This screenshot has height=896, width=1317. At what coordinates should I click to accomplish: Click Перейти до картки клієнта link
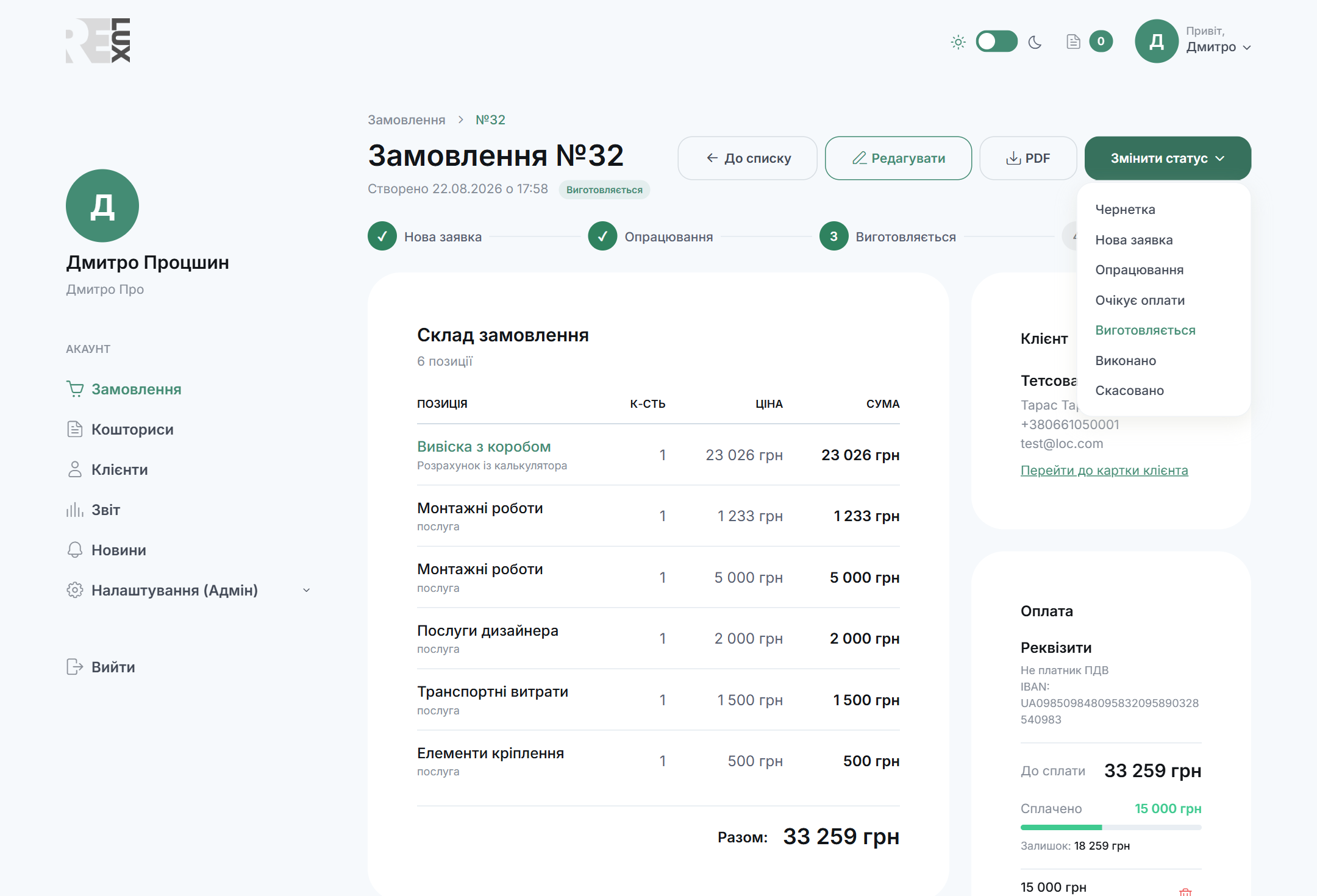click(1104, 470)
